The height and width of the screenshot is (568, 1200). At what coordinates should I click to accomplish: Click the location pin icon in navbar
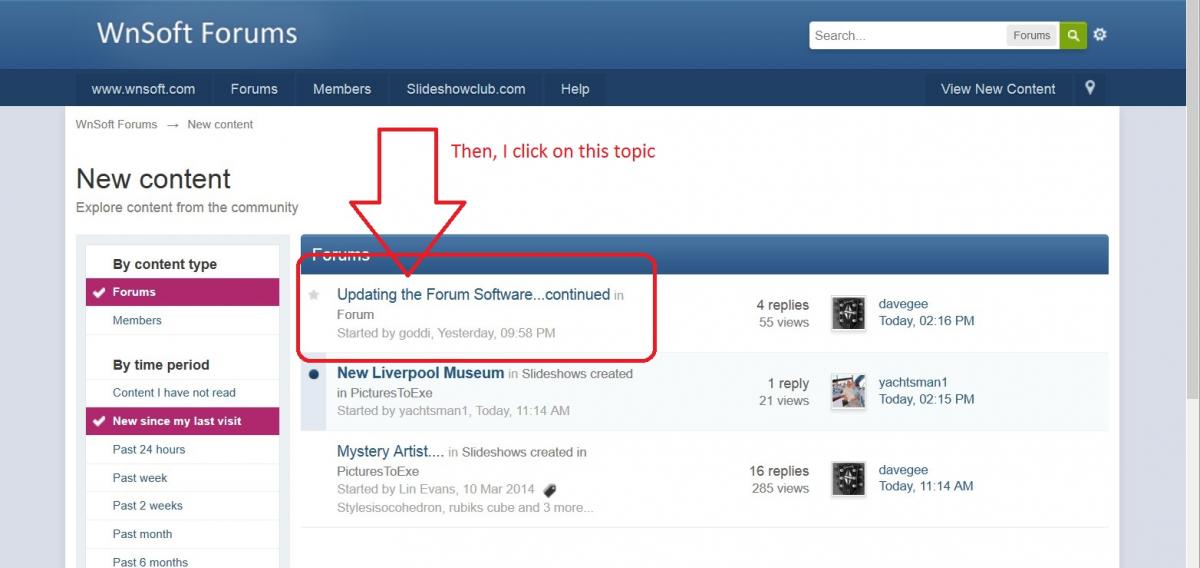coord(1090,88)
